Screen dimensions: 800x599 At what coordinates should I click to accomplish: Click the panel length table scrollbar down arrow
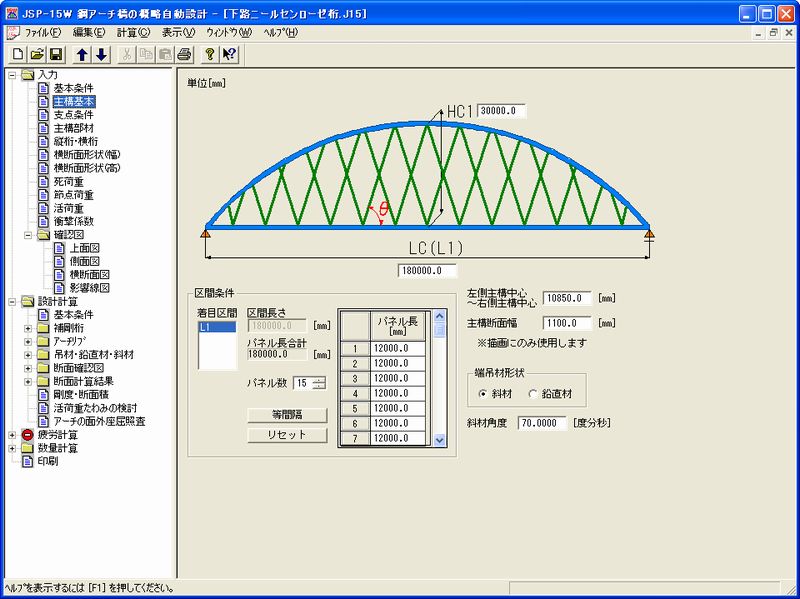click(439, 438)
